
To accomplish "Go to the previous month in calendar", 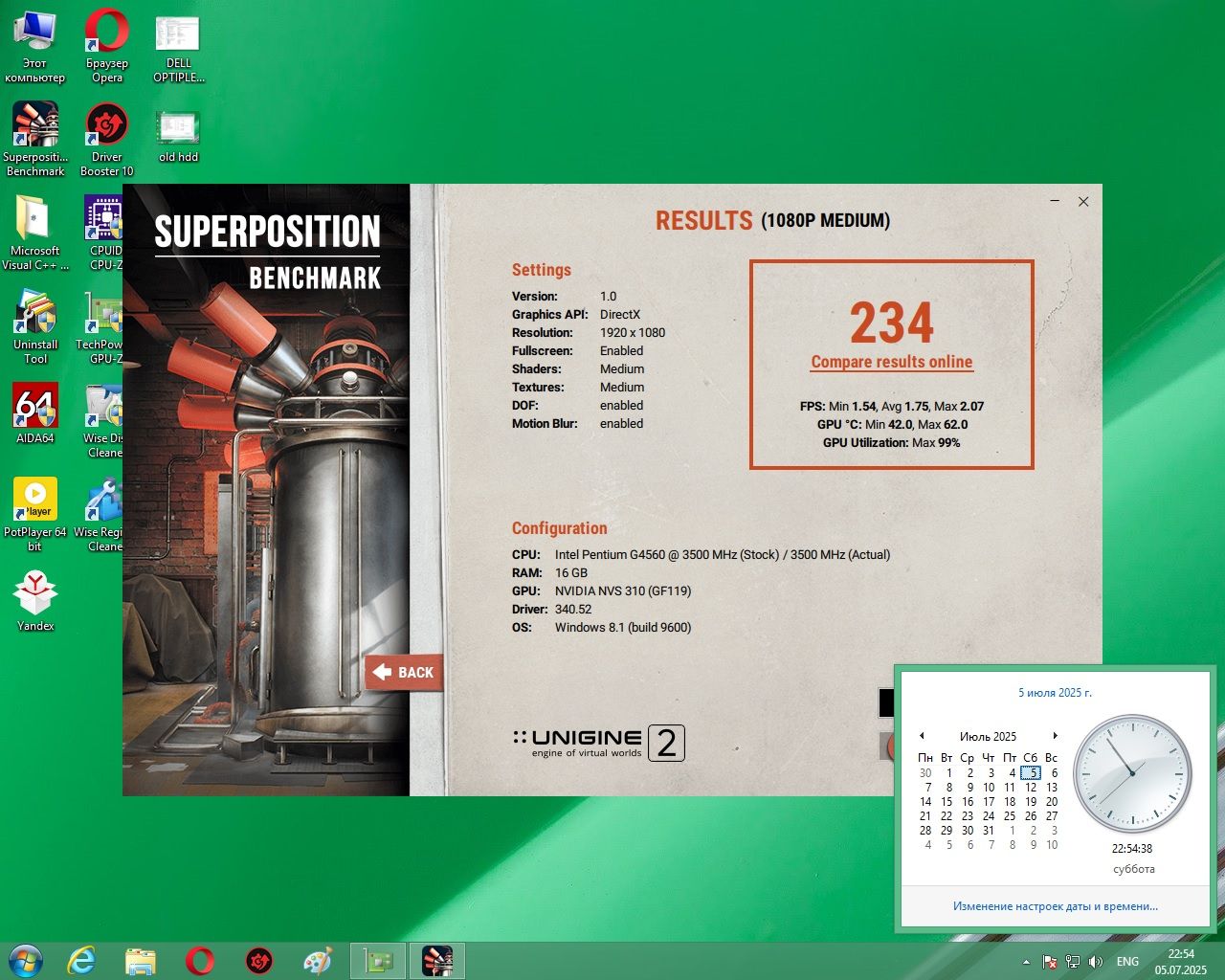I will pyautogui.click(x=922, y=736).
